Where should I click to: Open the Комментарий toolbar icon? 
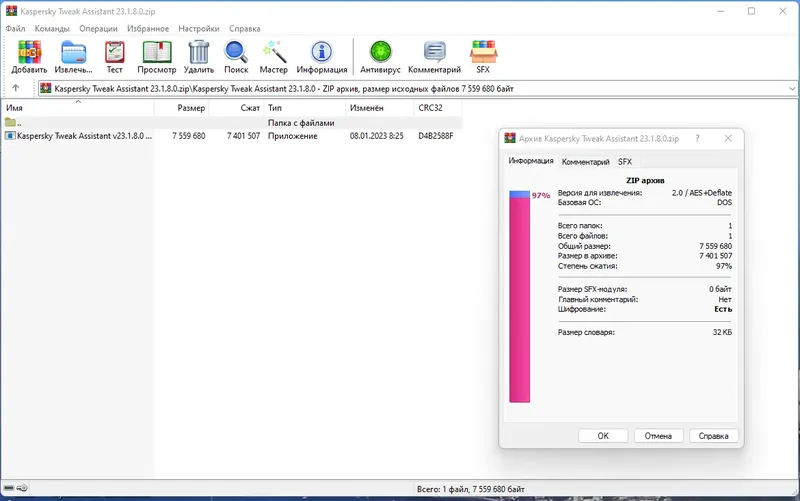click(435, 52)
